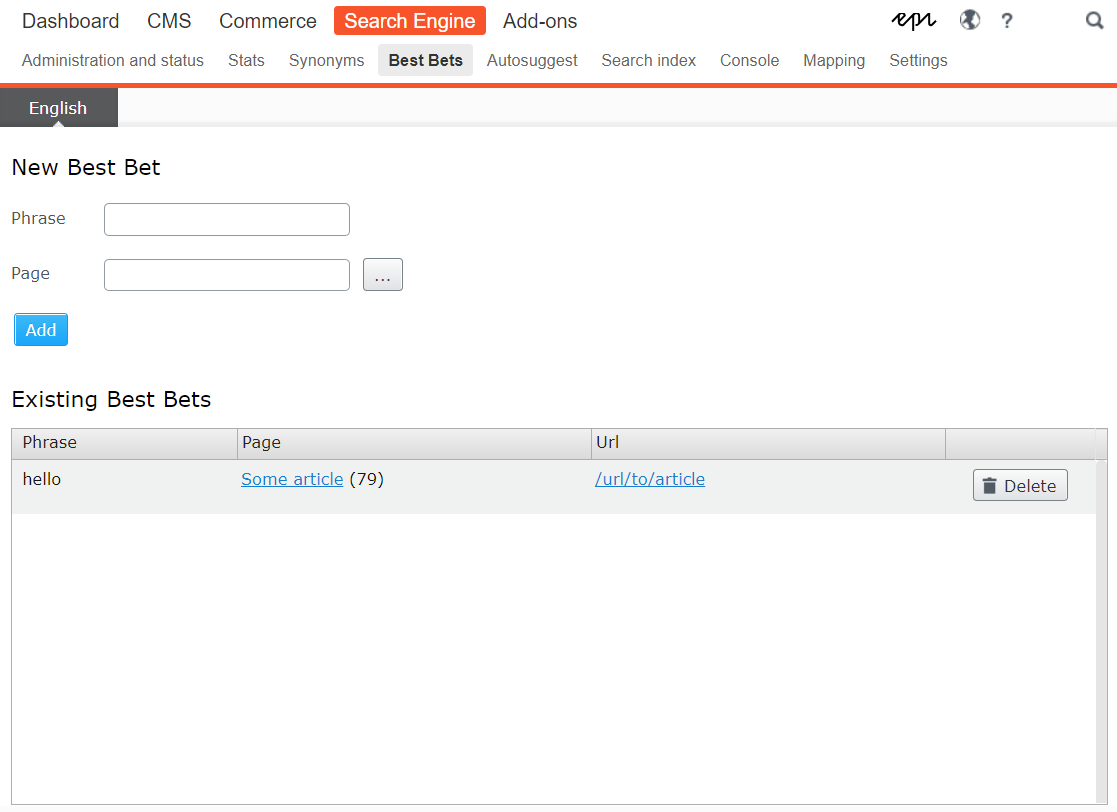Open the Synonyms section
Viewport: 1117px width, 812px height.
[326, 61]
